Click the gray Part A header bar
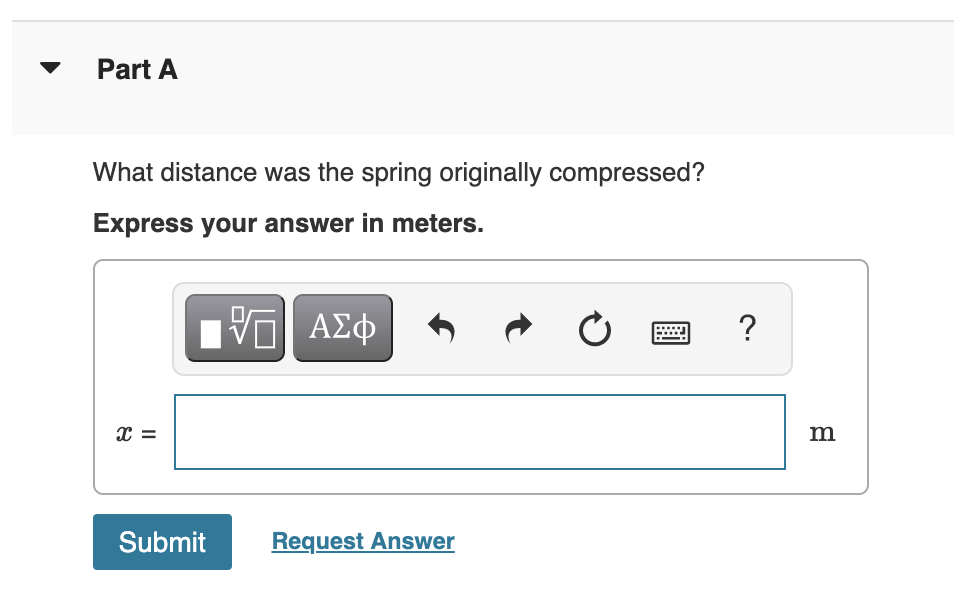 click(x=483, y=78)
